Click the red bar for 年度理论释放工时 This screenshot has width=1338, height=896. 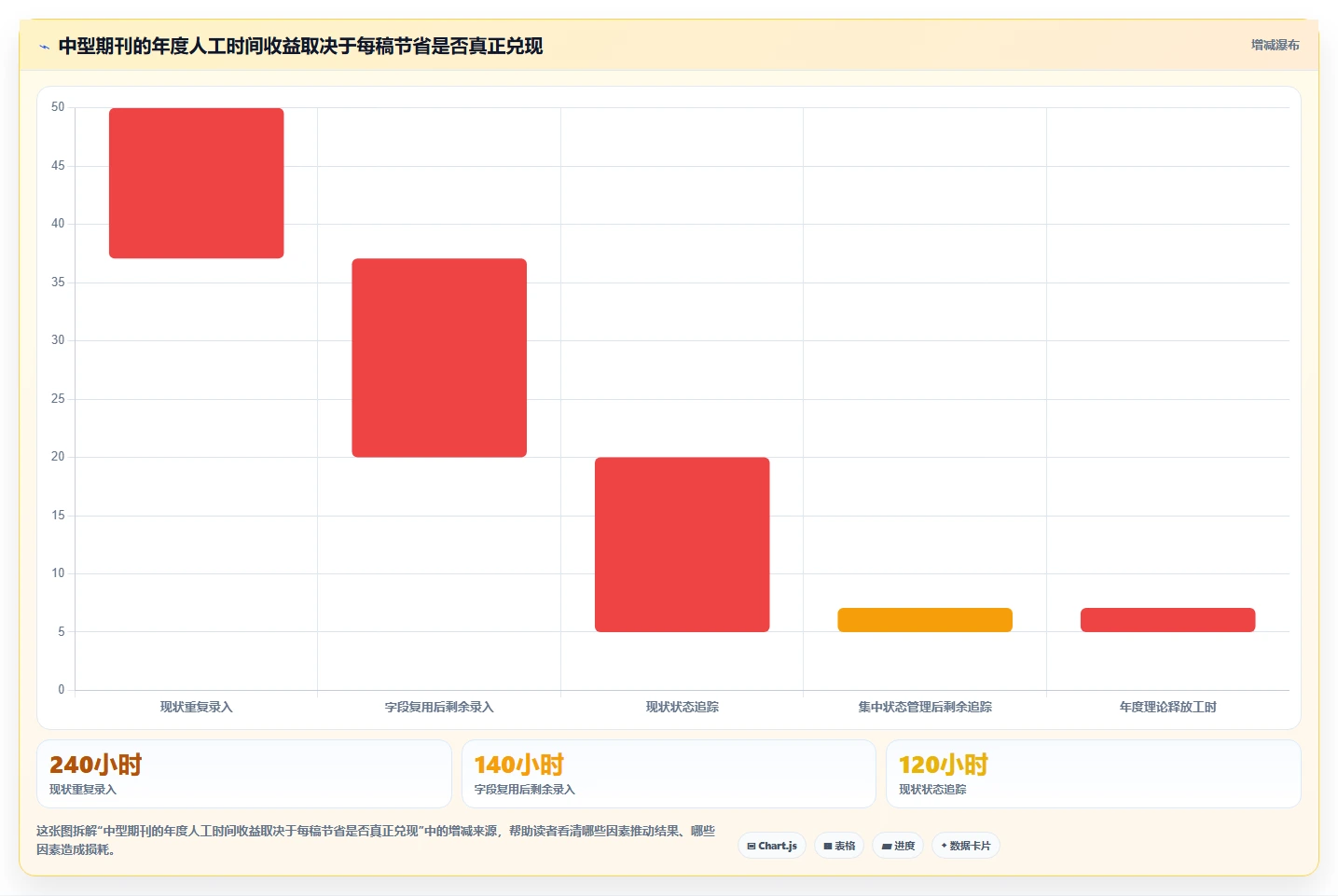[1168, 620]
